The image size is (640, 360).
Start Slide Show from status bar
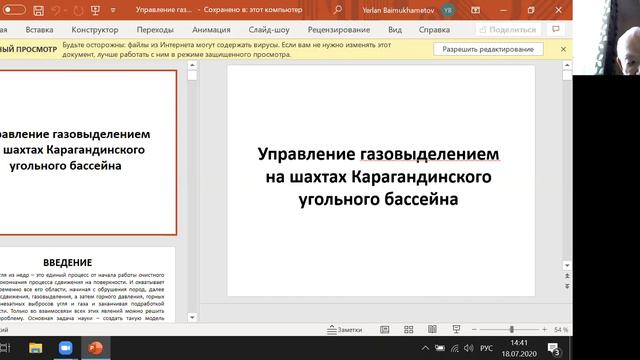click(456, 329)
